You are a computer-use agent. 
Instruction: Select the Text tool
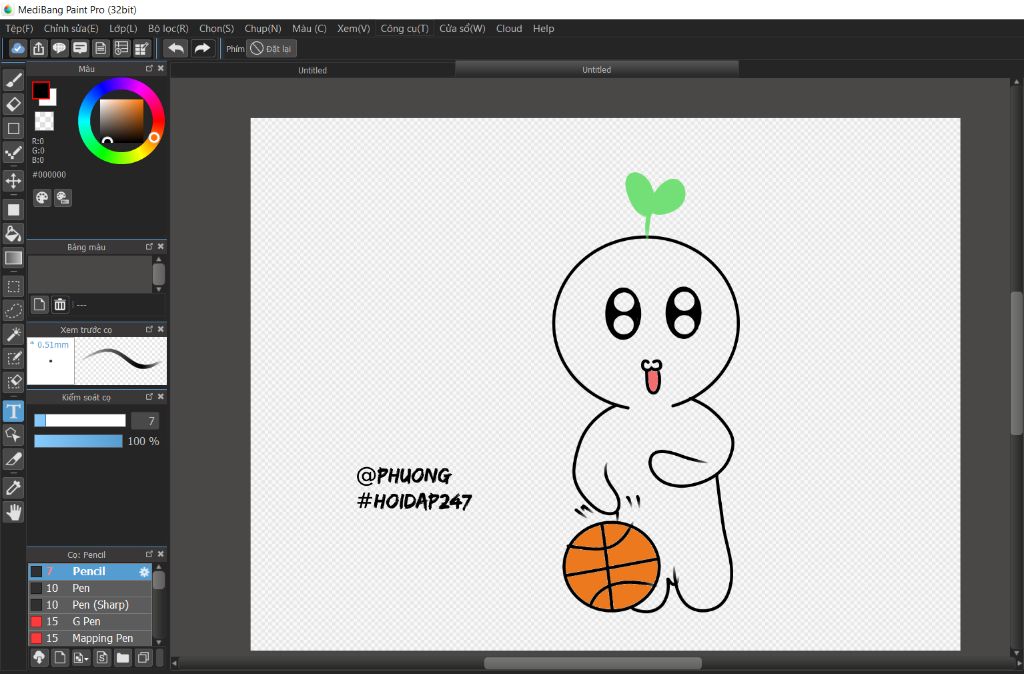coord(13,411)
